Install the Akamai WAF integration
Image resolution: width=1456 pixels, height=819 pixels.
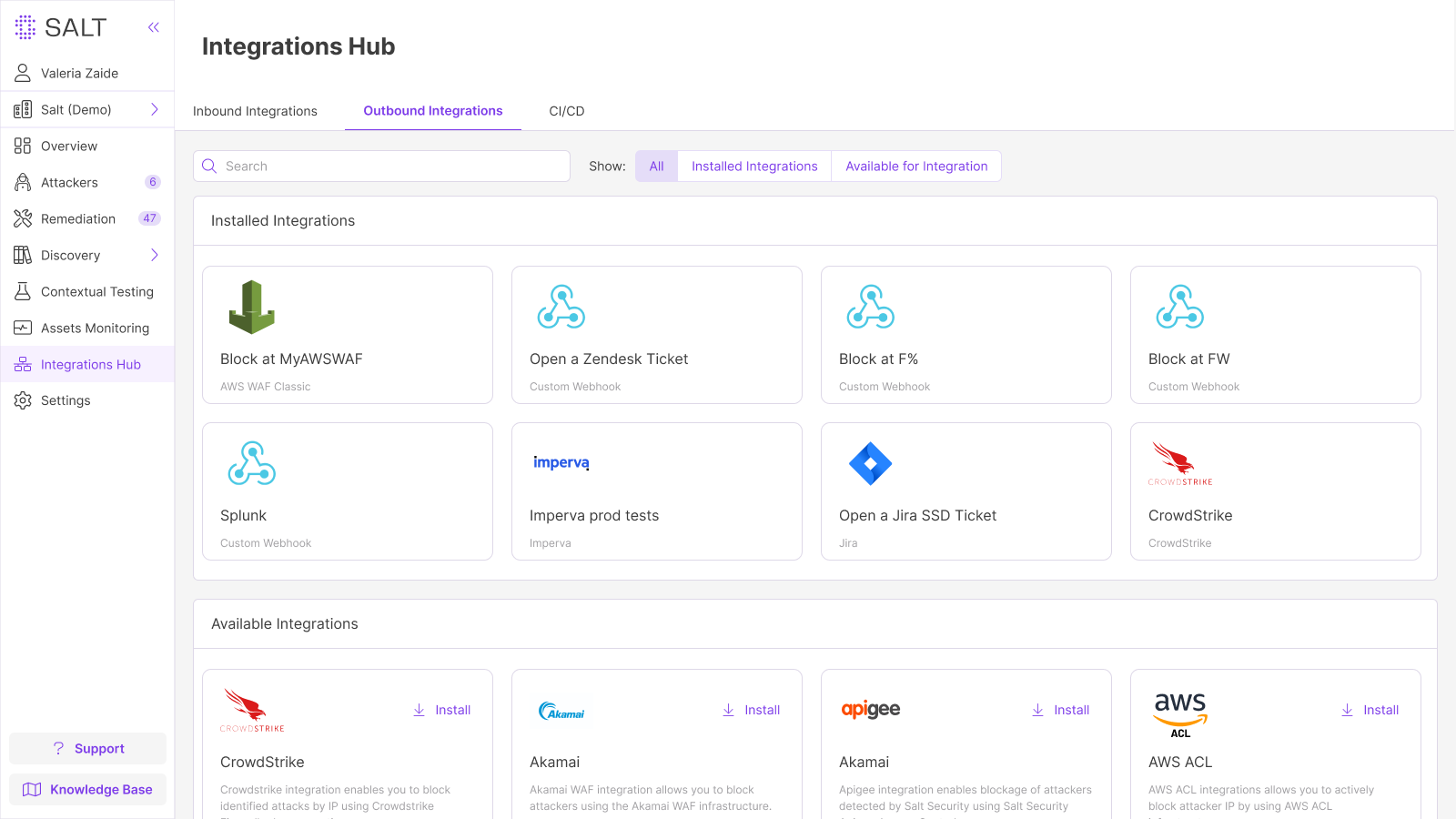[752, 710]
